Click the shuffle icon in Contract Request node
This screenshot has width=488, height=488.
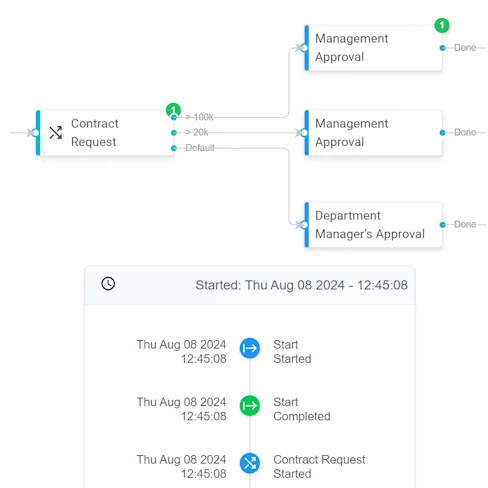click(x=56, y=132)
